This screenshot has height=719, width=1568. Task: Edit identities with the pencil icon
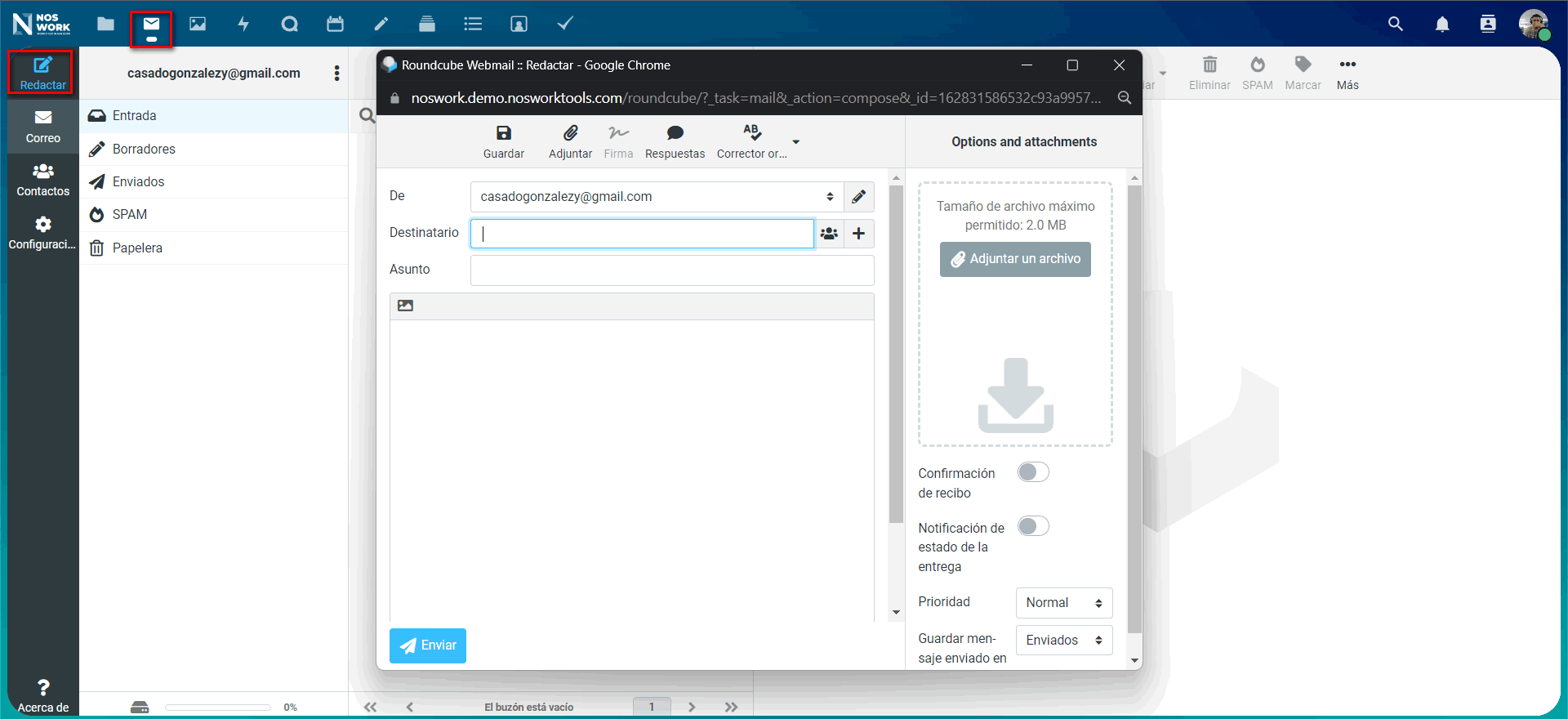point(858,197)
